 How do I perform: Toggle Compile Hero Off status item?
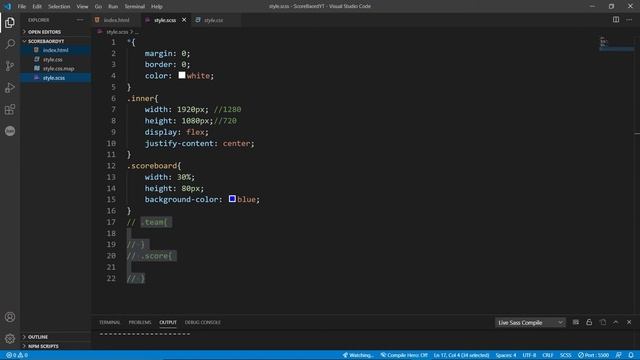tap(404, 355)
